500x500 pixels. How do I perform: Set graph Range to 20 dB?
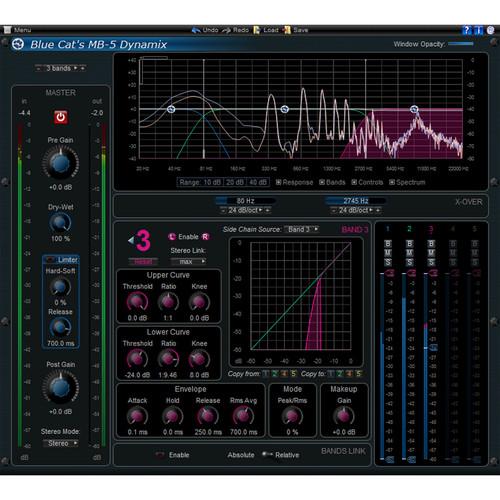235,182
